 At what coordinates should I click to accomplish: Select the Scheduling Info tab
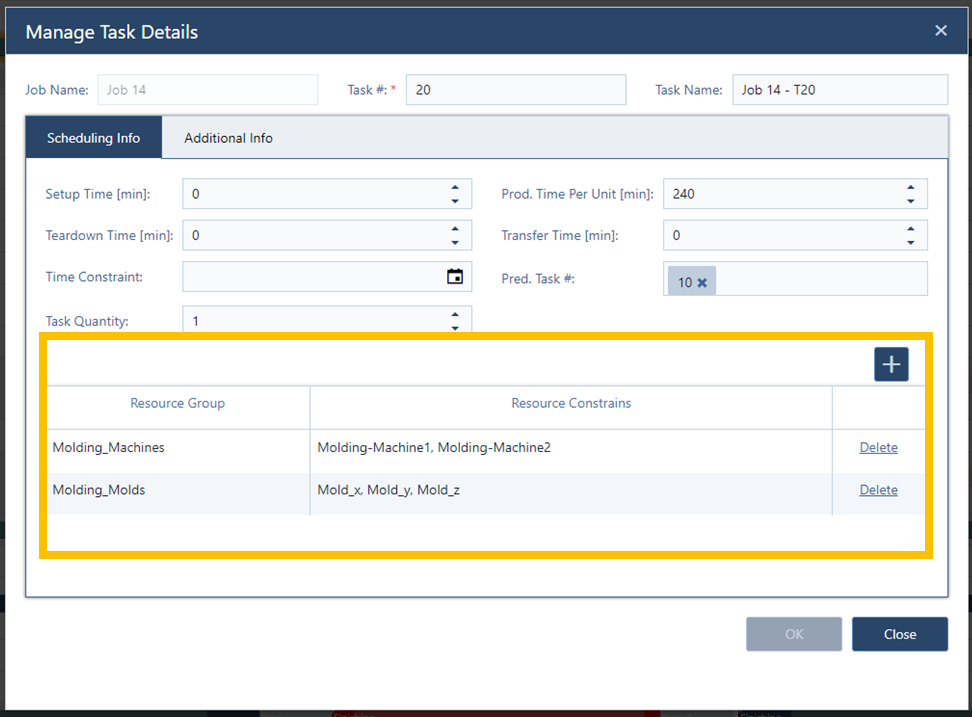93,137
